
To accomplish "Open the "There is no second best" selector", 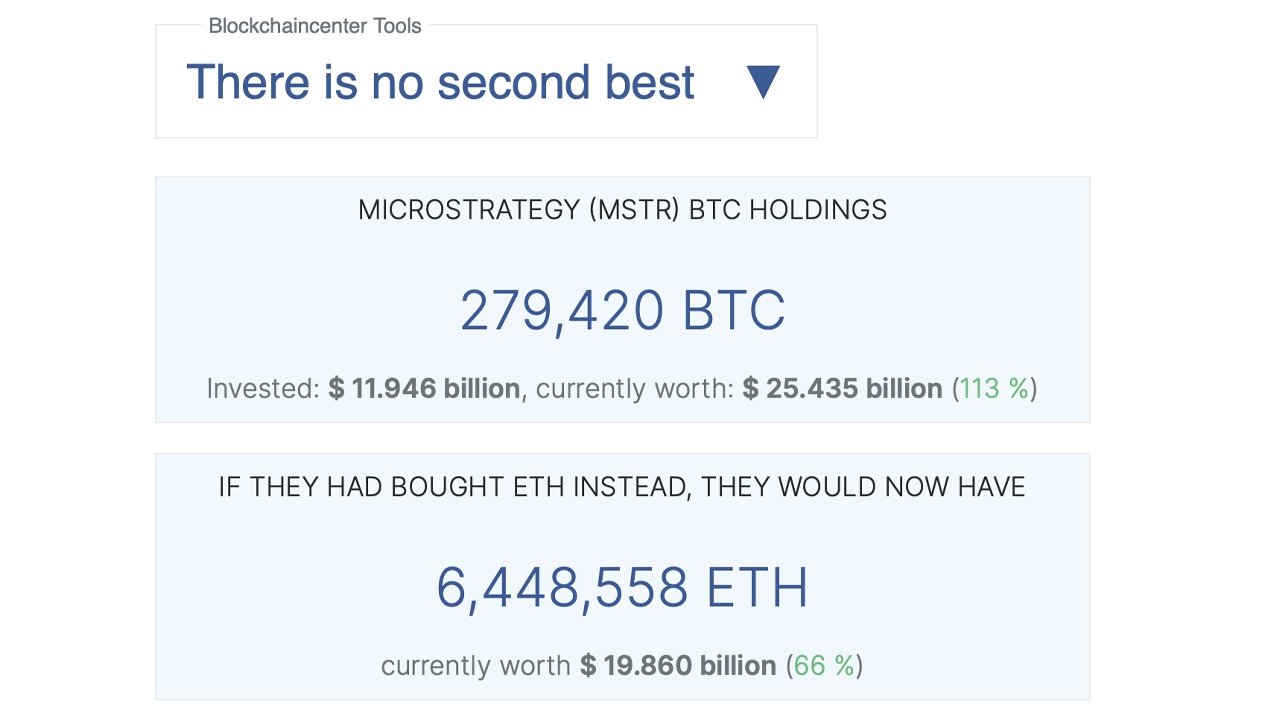I will 441,82.
